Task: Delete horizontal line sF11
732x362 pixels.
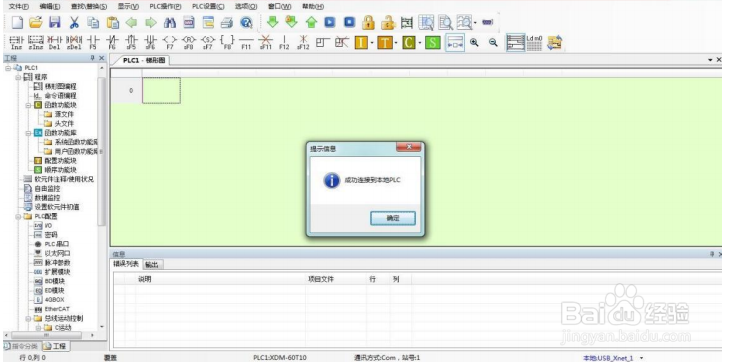Action: 265,43
